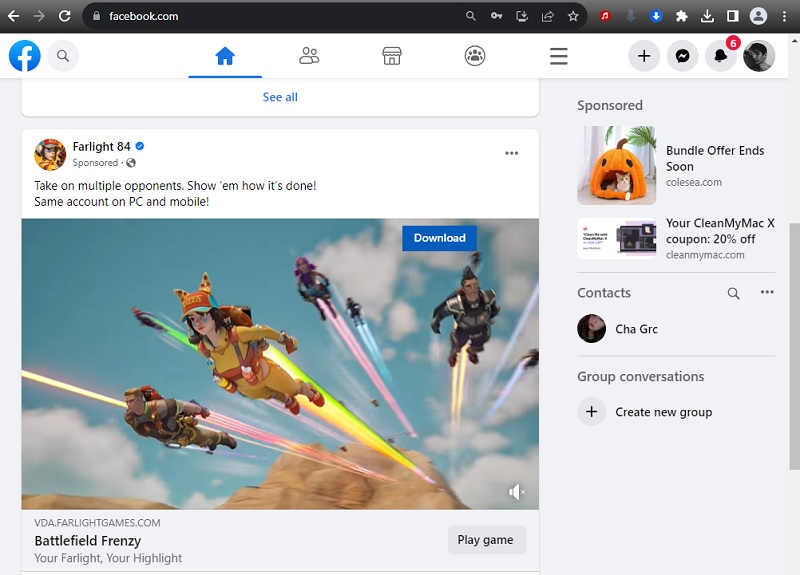Click the public globe icon on post

(x=131, y=163)
